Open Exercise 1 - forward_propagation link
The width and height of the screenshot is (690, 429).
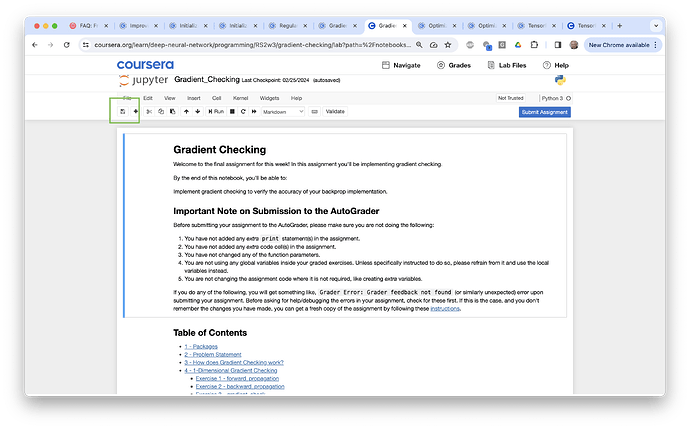pyautogui.click(x=237, y=378)
